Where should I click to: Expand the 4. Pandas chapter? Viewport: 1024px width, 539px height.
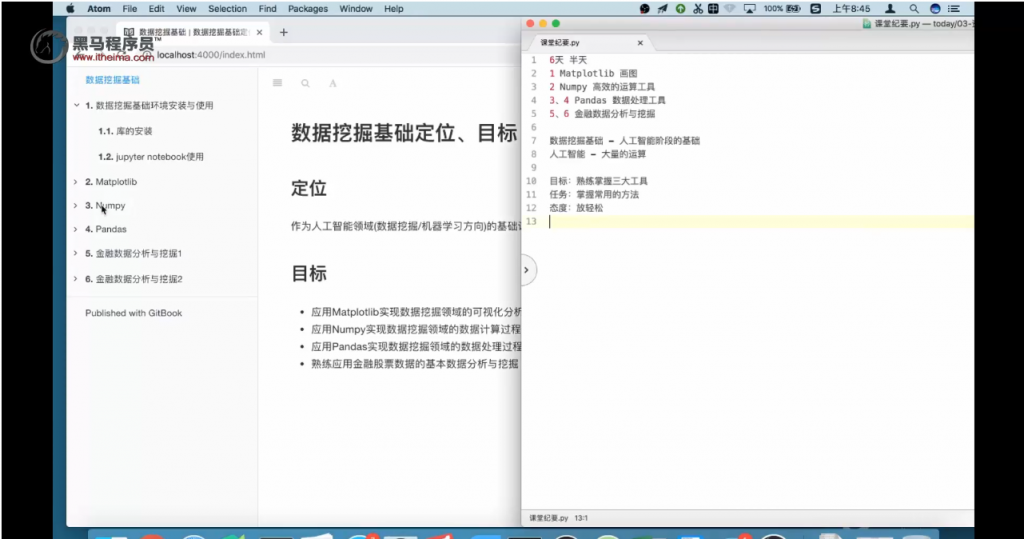click(x=76, y=229)
